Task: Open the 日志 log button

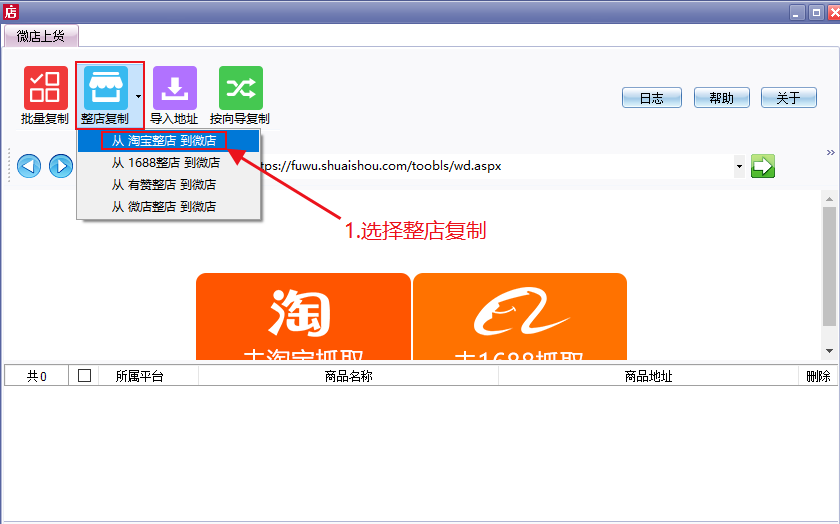Action: point(652,98)
